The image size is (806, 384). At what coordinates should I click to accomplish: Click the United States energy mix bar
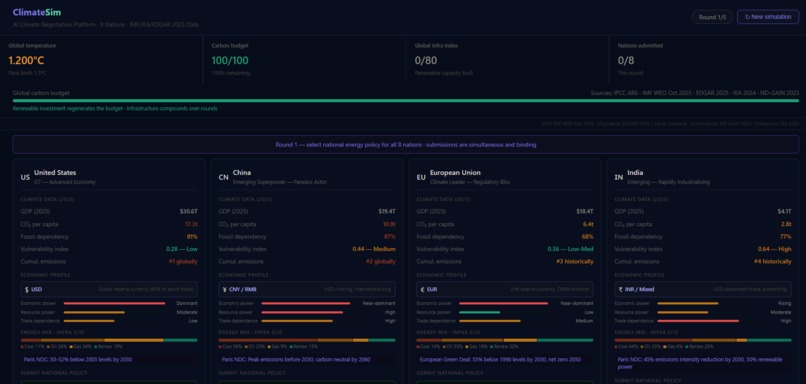(x=109, y=340)
